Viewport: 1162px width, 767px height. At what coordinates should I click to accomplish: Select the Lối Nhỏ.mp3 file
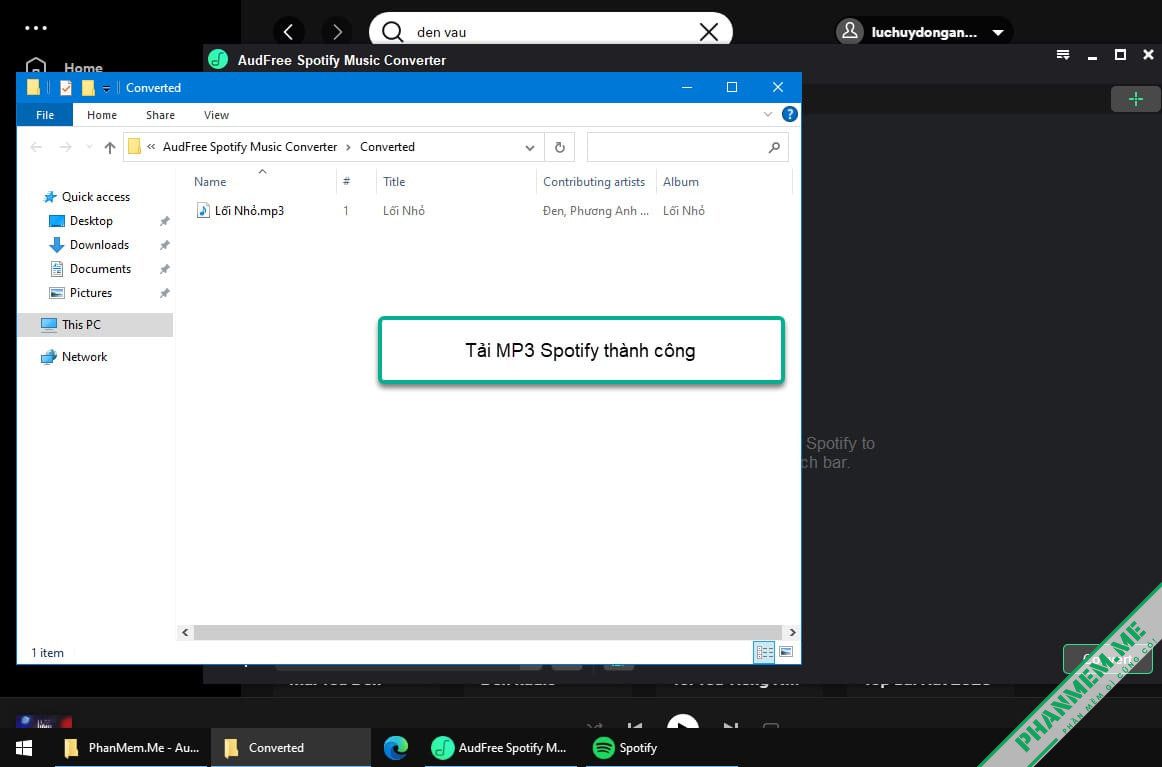pyautogui.click(x=240, y=210)
